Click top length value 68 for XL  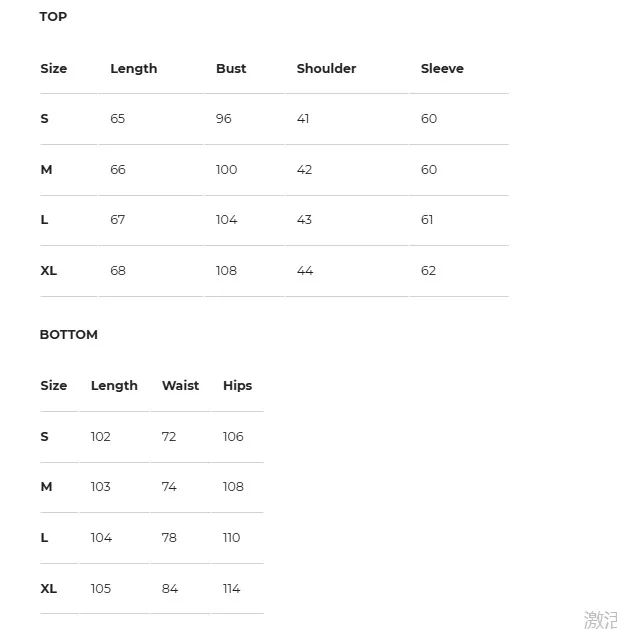coord(118,271)
